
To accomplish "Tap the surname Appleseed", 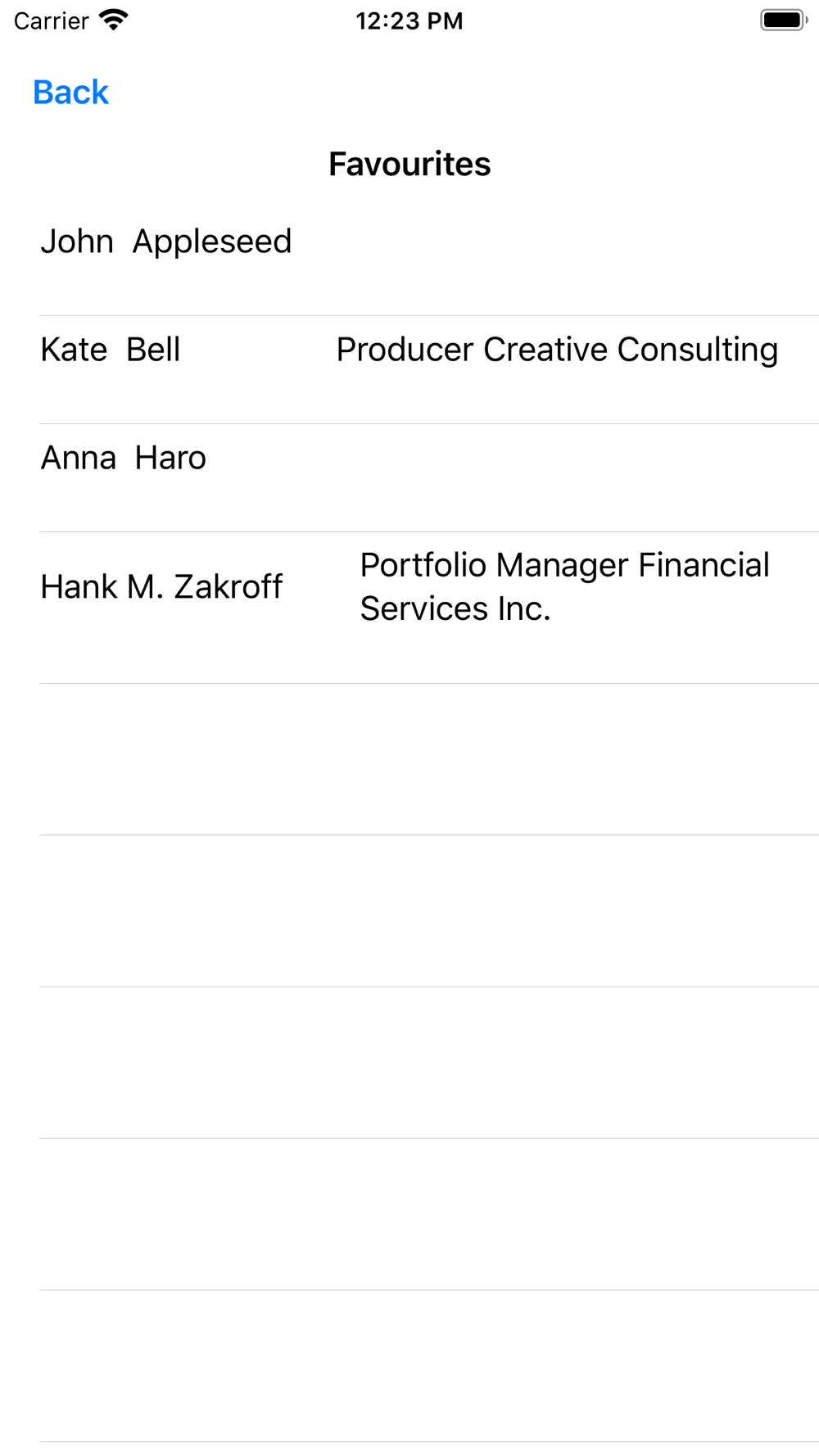I will pyautogui.click(x=211, y=242).
